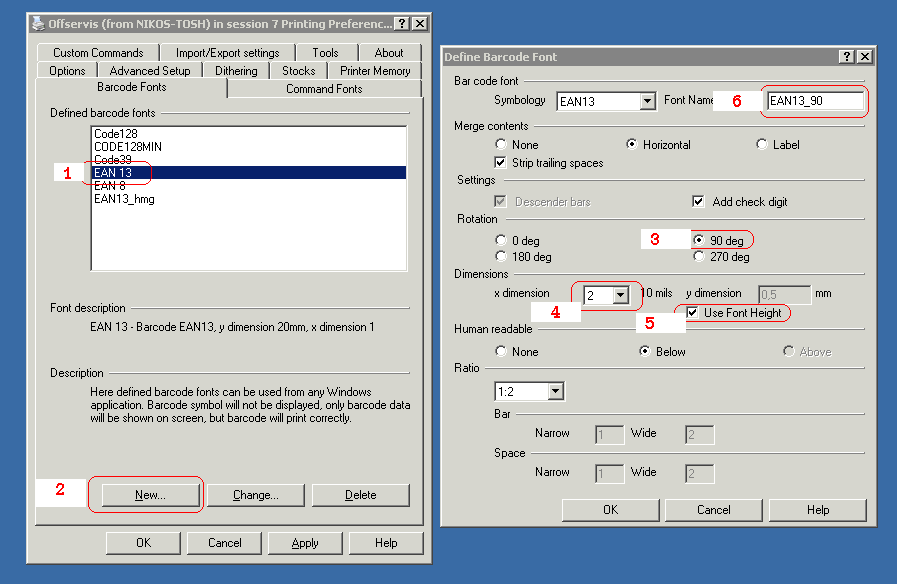
Task: Expand the x dimension dropdown
Action: point(621,295)
